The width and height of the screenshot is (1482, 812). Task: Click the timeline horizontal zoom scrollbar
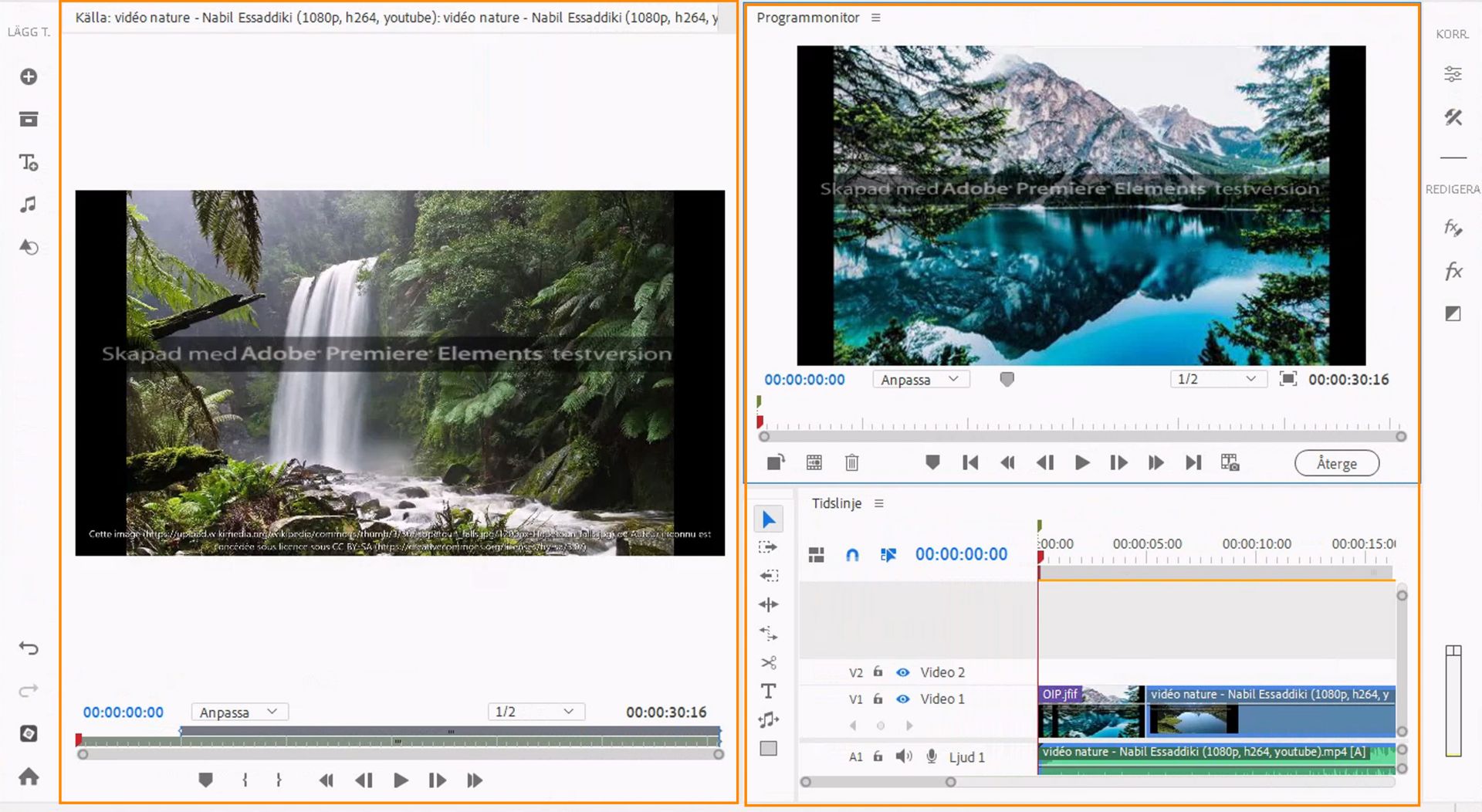pos(878,782)
